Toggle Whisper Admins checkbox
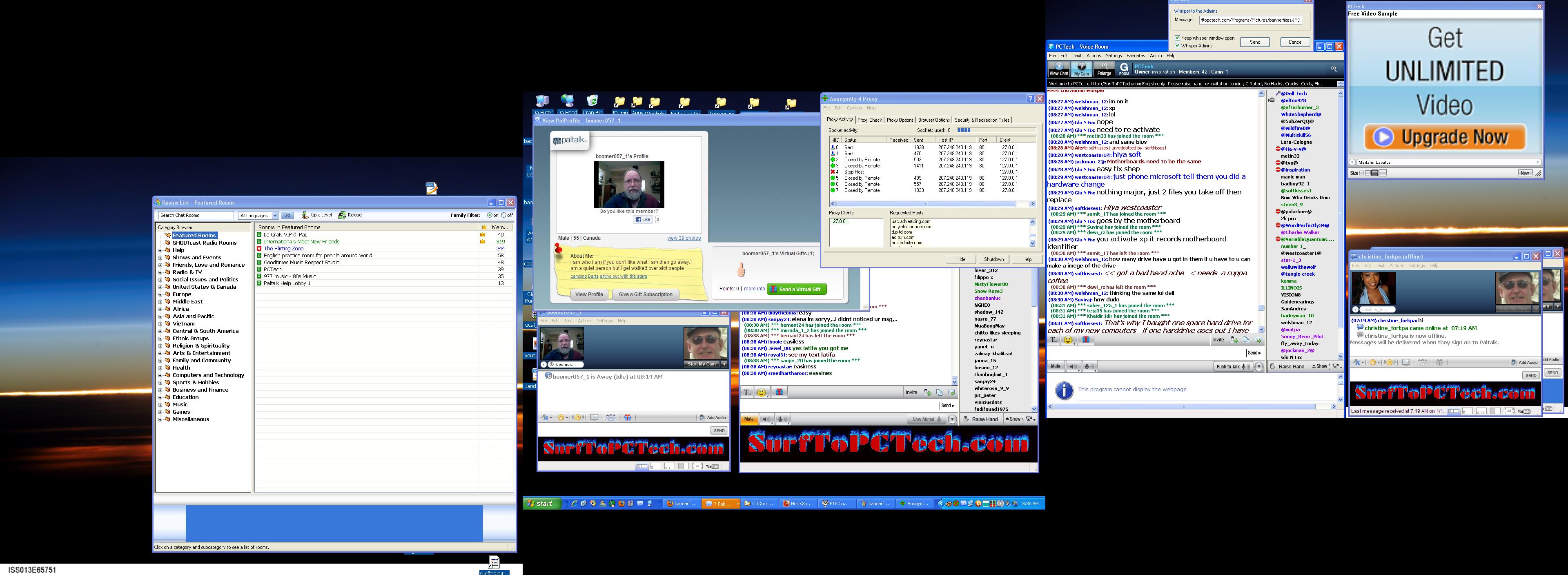Image resolution: width=1568 pixels, height=575 pixels. pyautogui.click(x=1178, y=46)
